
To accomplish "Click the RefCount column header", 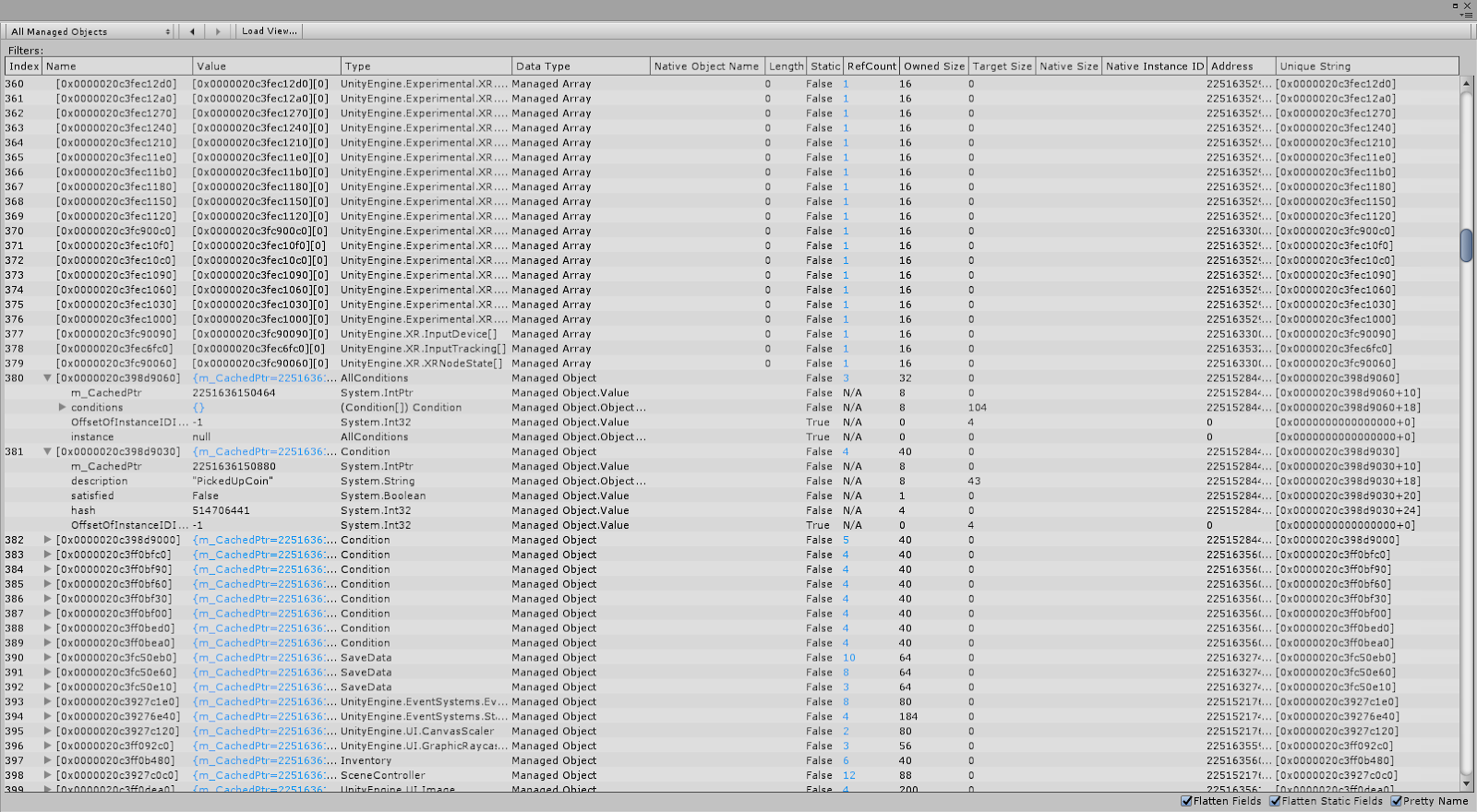I will point(871,66).
